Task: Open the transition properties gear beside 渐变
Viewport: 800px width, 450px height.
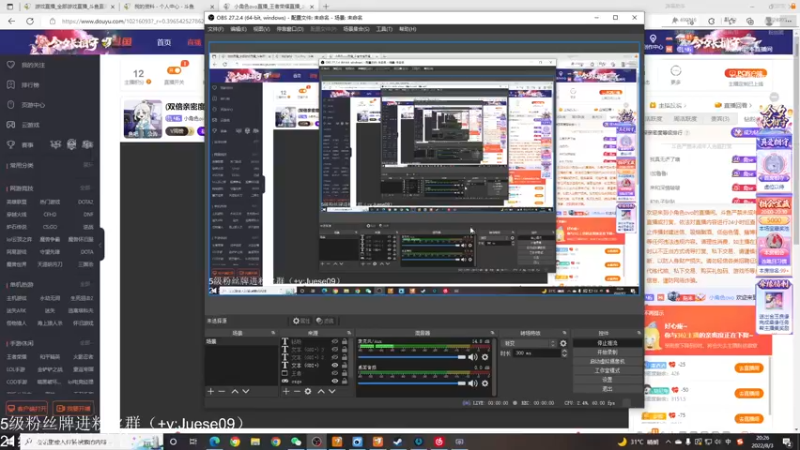Action: pos(563,343)
